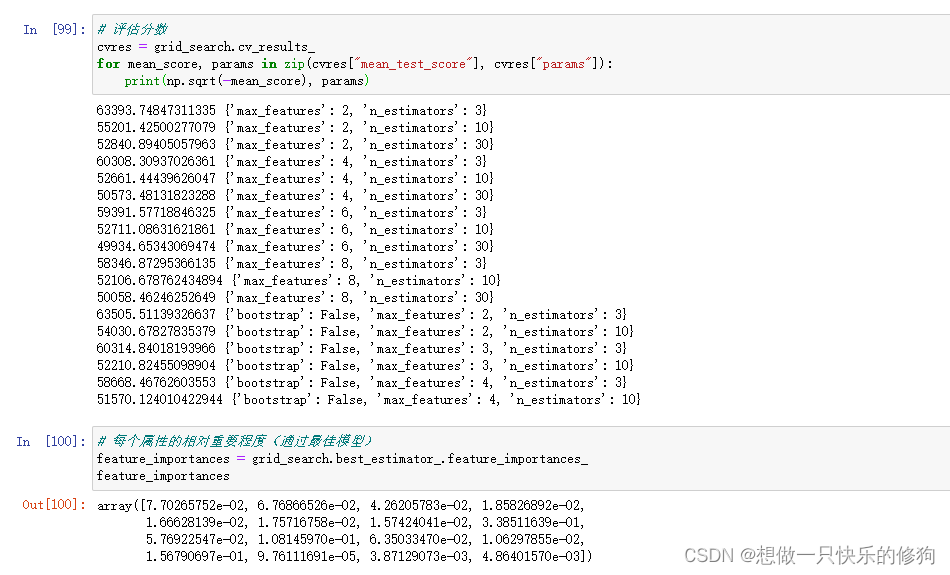The image size is (950, 575).
Task: Click the In [99] cell prompt
Action: 55,29
